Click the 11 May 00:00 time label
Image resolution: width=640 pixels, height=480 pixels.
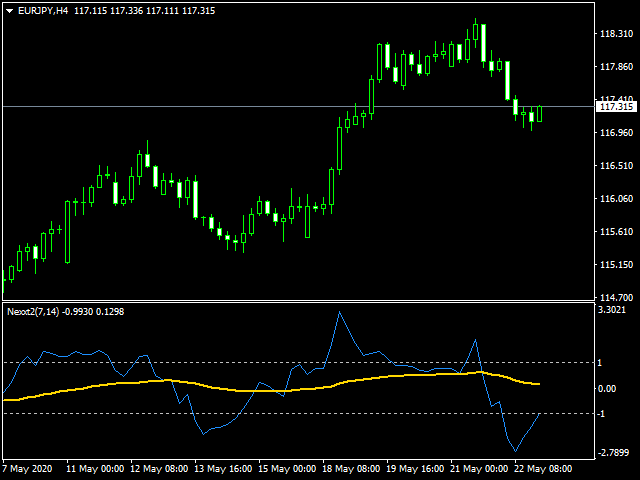(95, 469)
